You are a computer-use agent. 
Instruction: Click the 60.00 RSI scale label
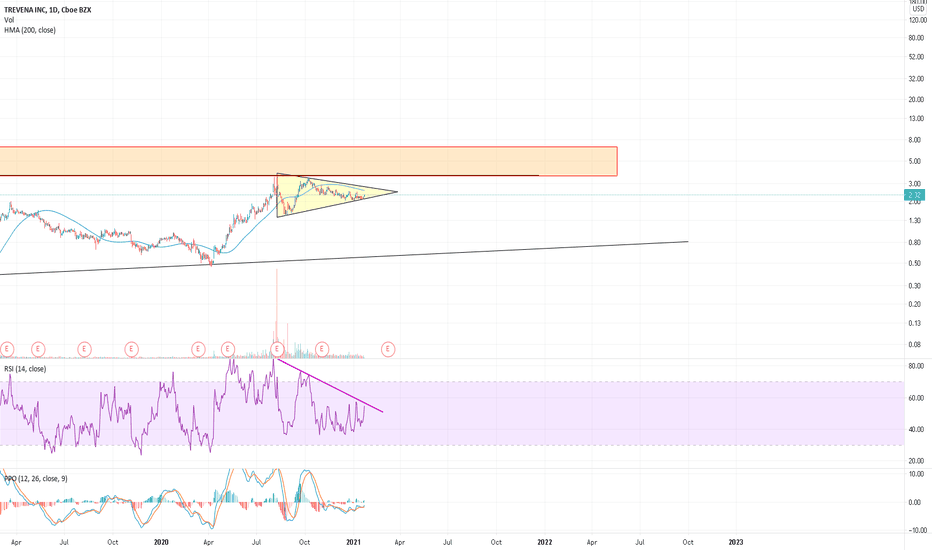pos(917,398)
